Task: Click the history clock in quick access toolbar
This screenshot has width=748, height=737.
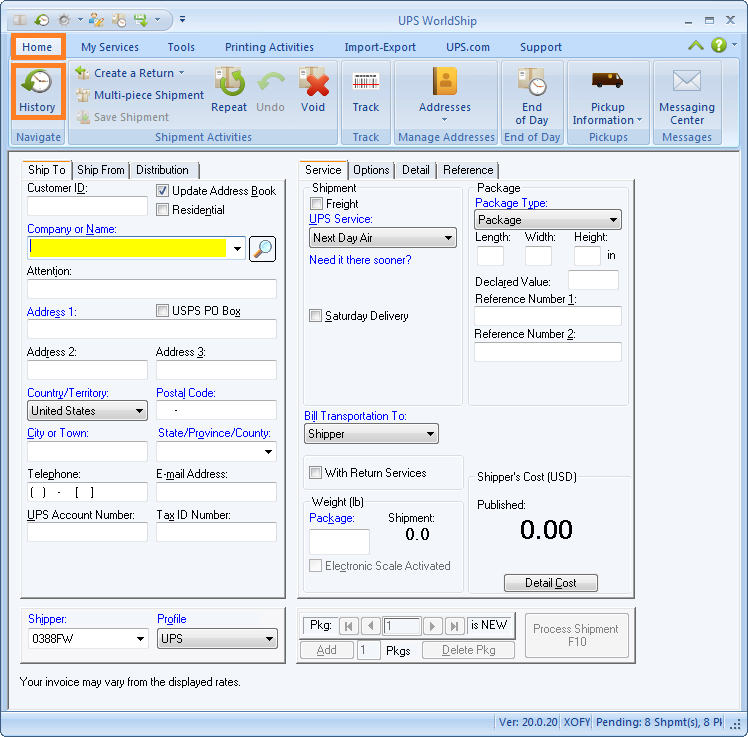Action: 42,20
